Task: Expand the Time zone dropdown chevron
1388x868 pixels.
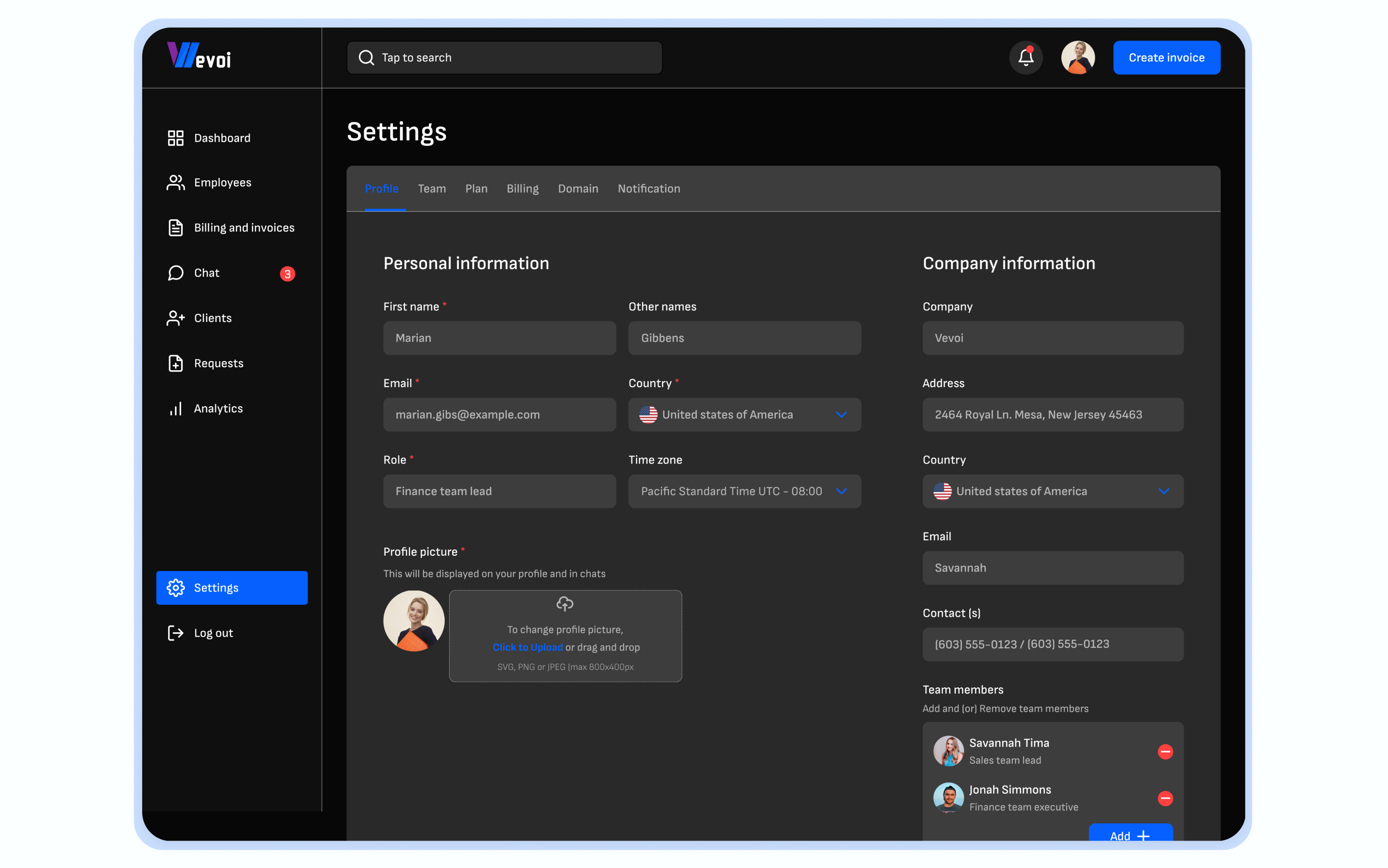Action: [x=841, y=492]
